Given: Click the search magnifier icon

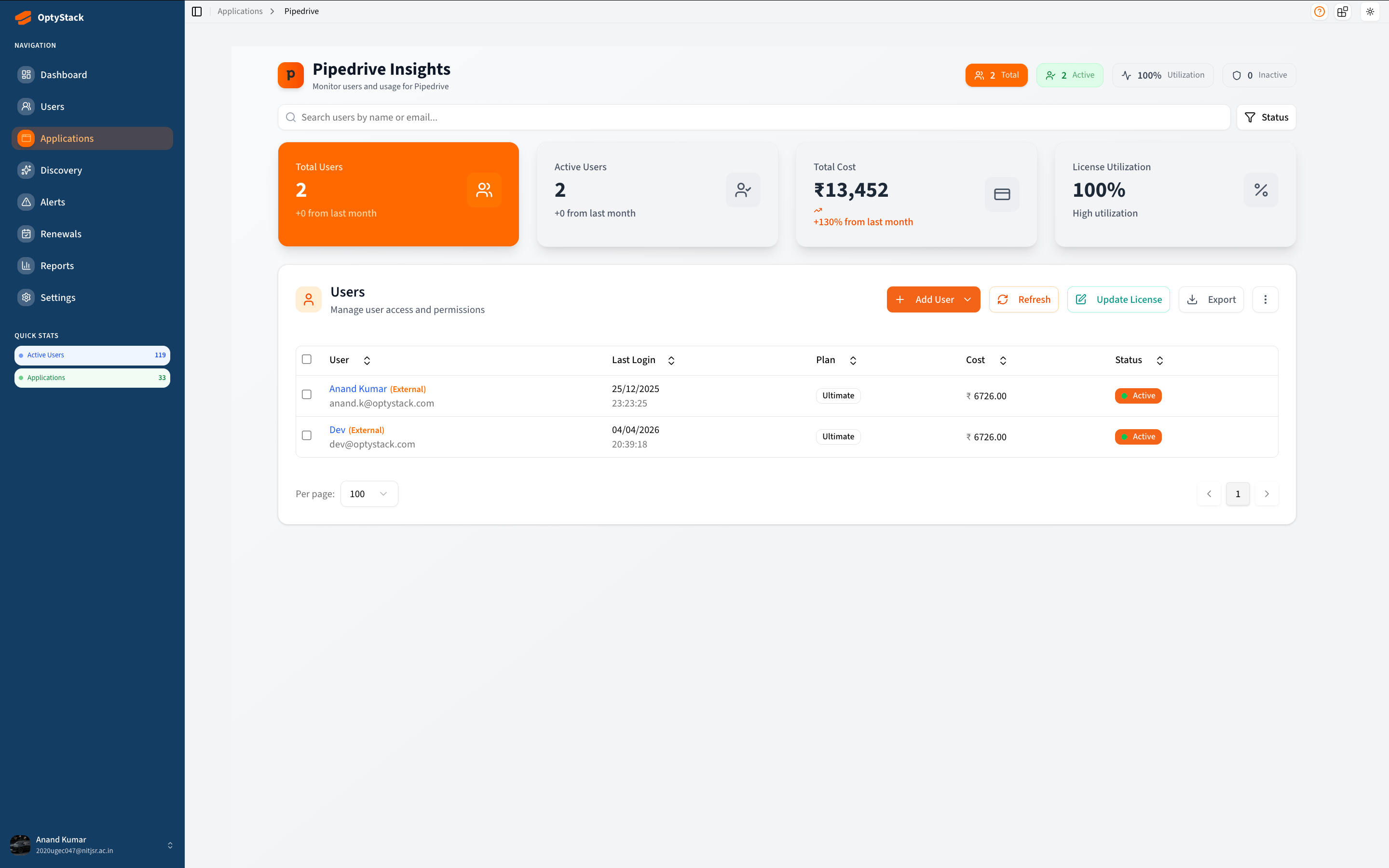Looking at the screenshot, I should 291,117.
